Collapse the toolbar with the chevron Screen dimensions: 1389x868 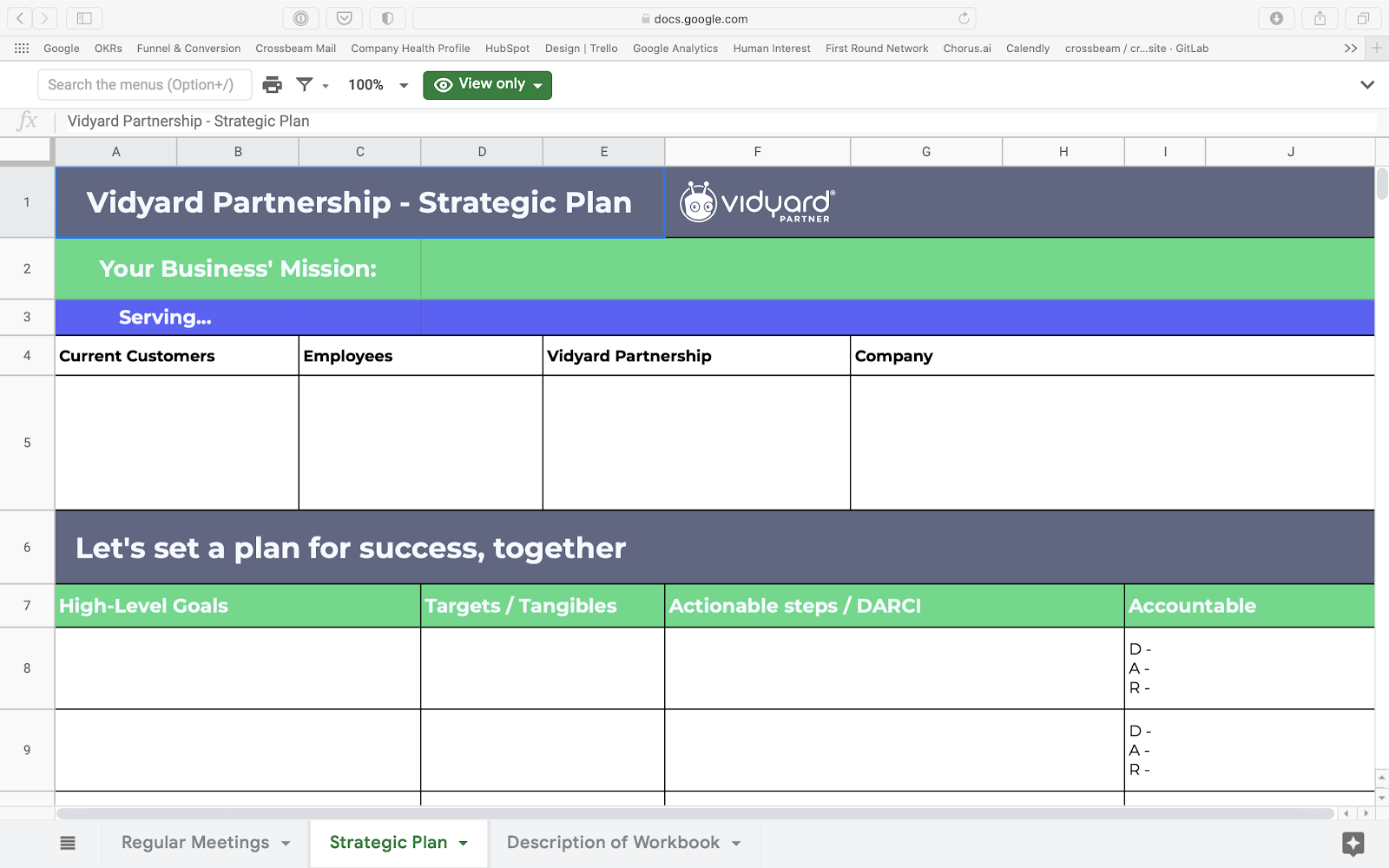click(1367, 85)
